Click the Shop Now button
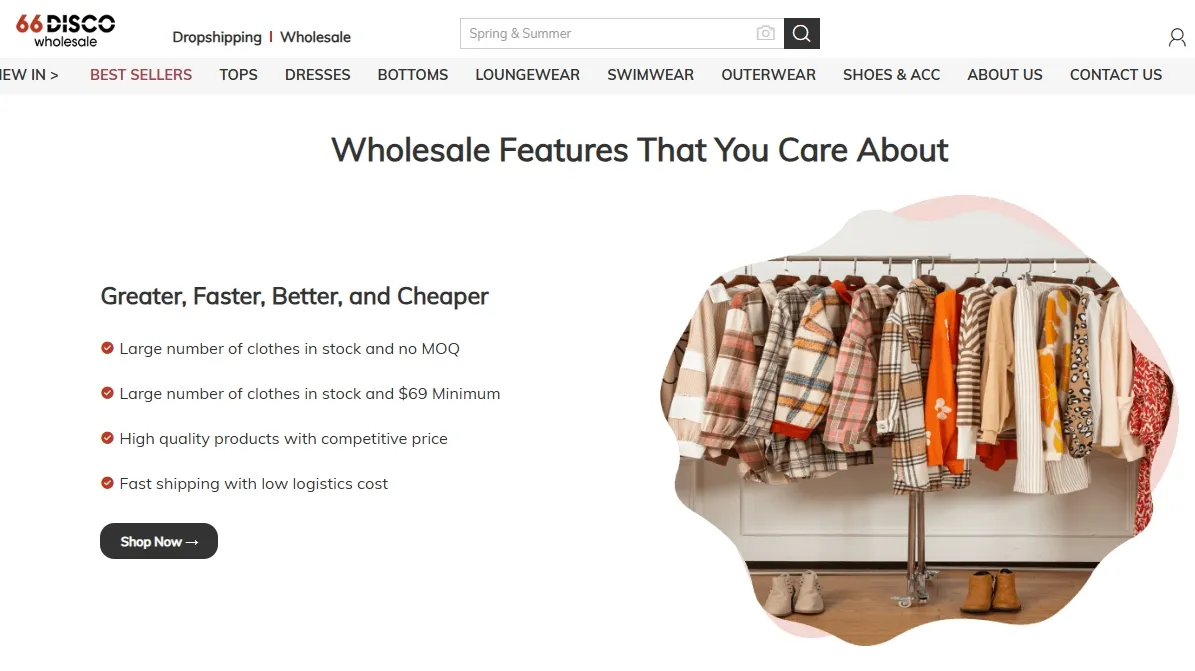This screenshot has height=671, width=1195. coord(159,541)
